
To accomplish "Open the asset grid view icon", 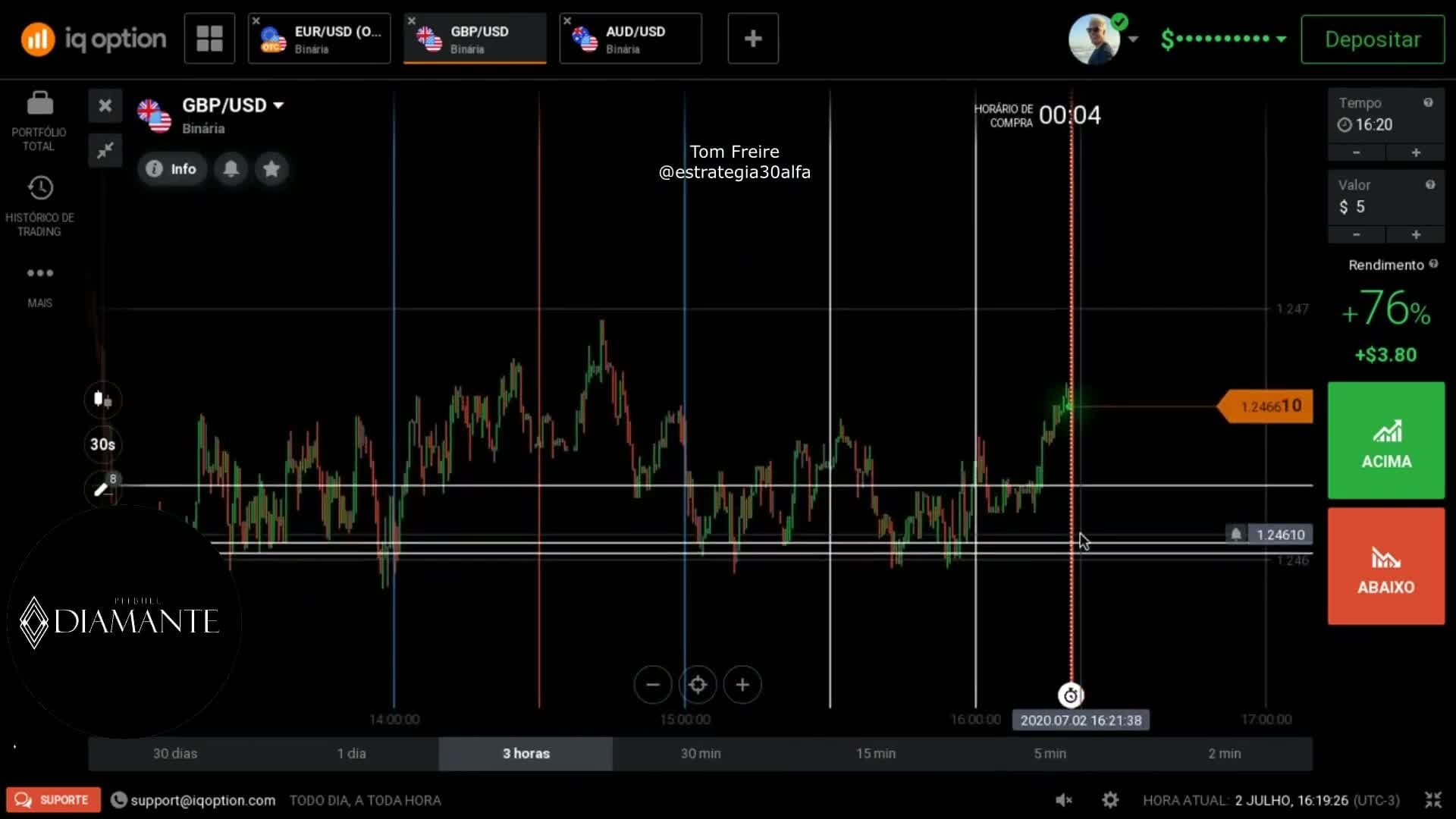I will (x=209, y=38).
